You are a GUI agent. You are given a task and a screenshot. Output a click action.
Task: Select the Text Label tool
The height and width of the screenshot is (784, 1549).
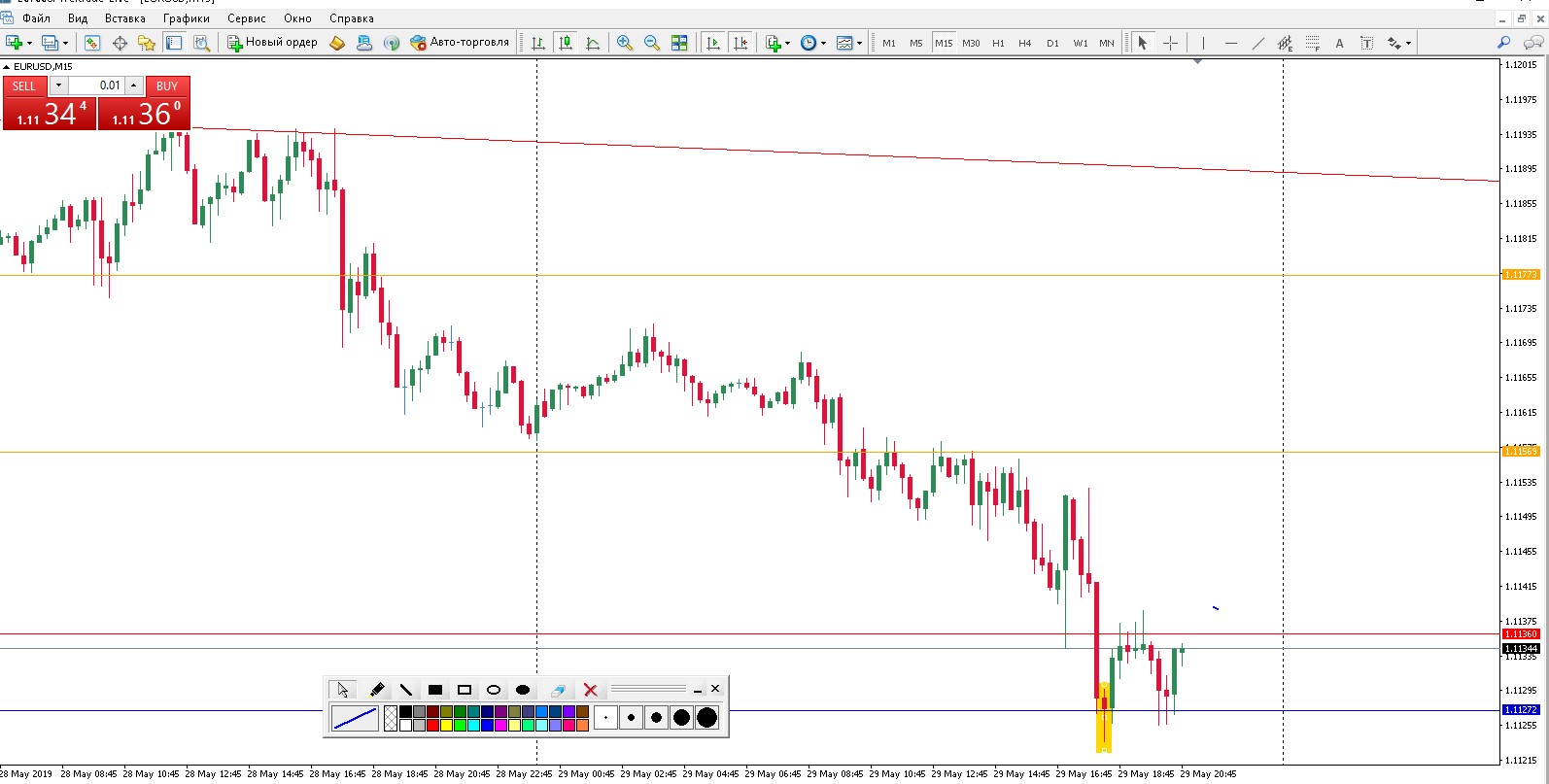coord(1366,43)
